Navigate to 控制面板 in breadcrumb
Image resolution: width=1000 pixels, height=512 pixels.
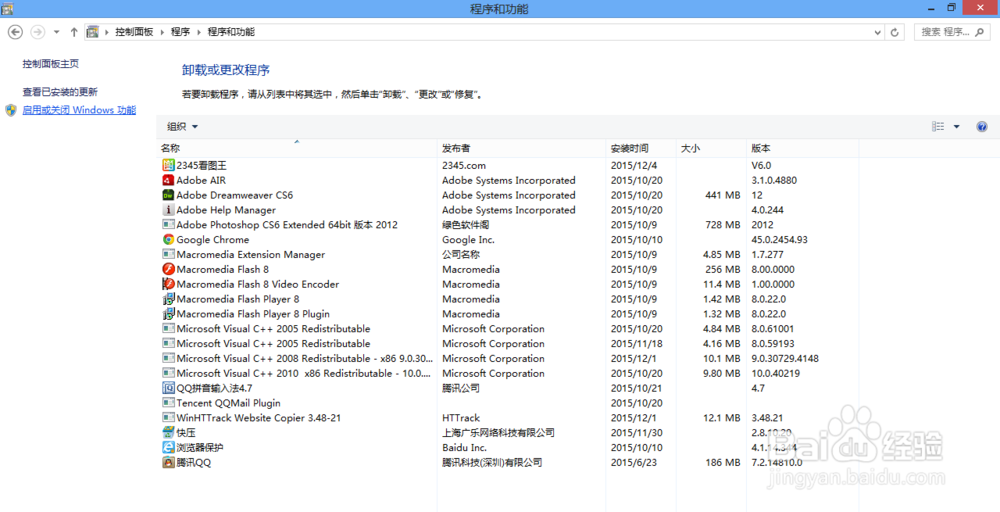[134, 32]
